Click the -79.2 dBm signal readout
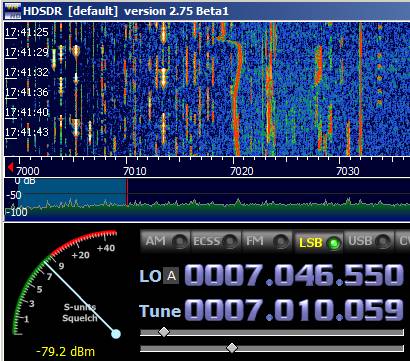Image resolution: width=410 pixels, height=361 pixels. 65,351
